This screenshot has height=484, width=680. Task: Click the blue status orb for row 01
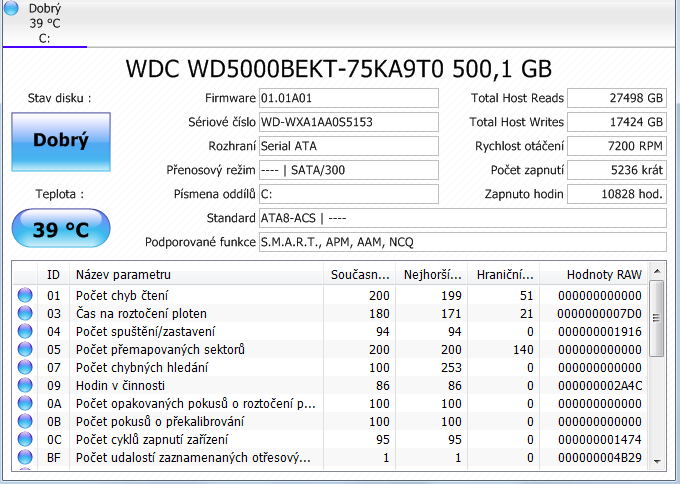pos(25,295)
